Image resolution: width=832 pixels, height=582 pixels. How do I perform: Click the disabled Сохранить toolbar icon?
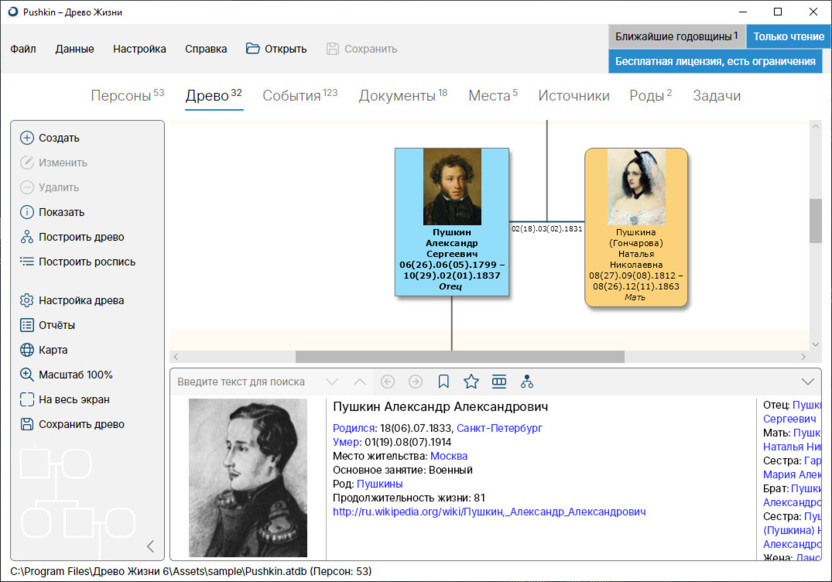click(x=333, y=49)
